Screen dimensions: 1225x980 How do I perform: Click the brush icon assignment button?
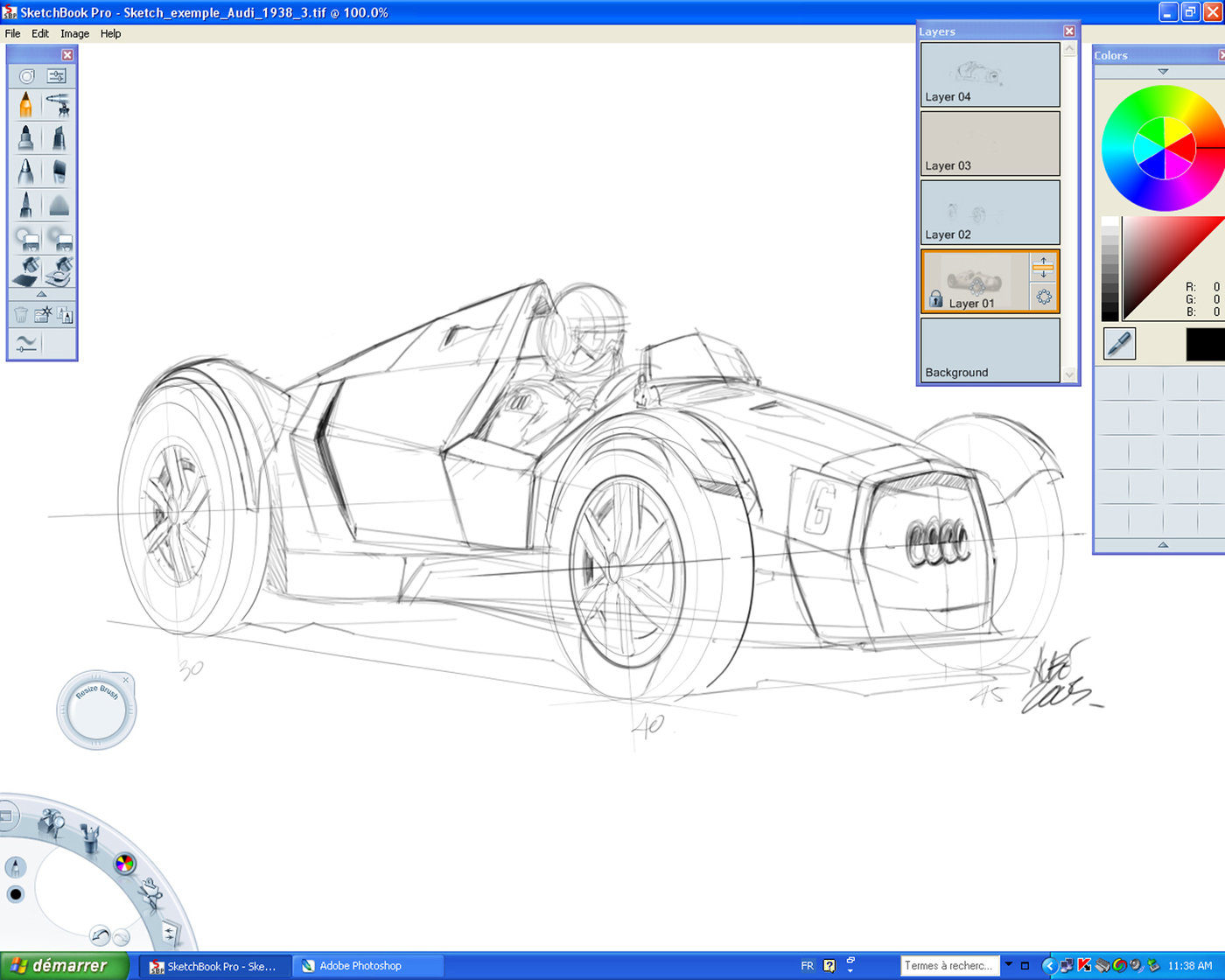[x=65, y=314]
